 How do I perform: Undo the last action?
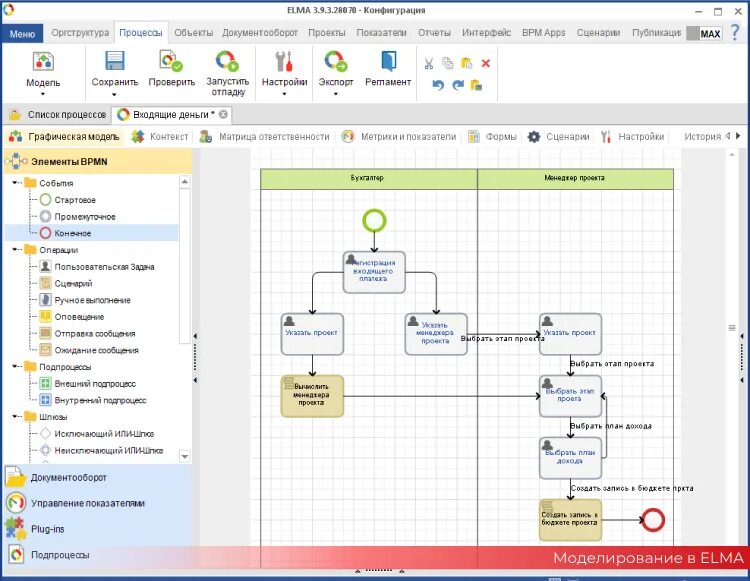(x=438, y=85)
